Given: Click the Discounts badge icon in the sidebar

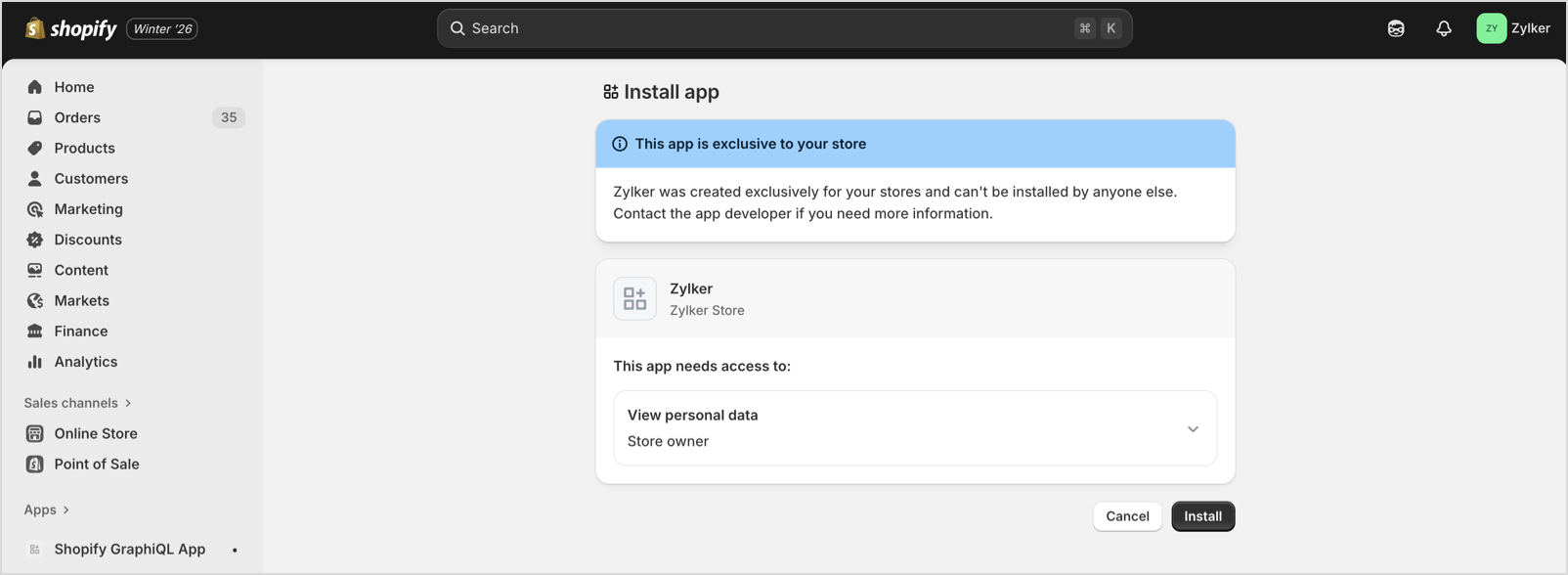Looking at the screenshot, I should click(x=35, y=240).
